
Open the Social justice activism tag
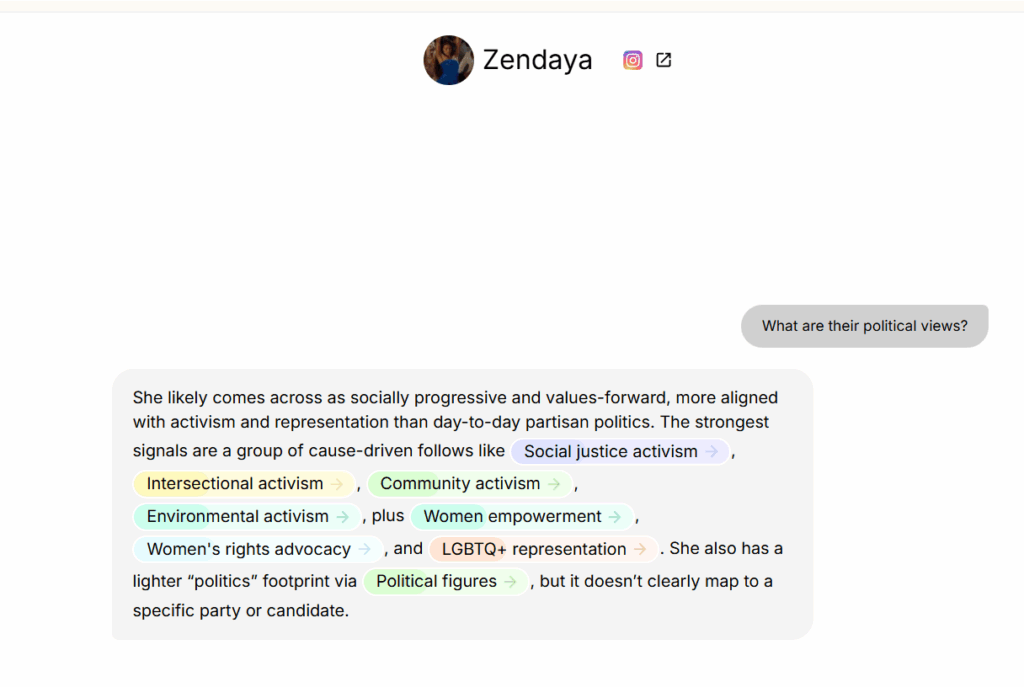(x=620, y=451)
